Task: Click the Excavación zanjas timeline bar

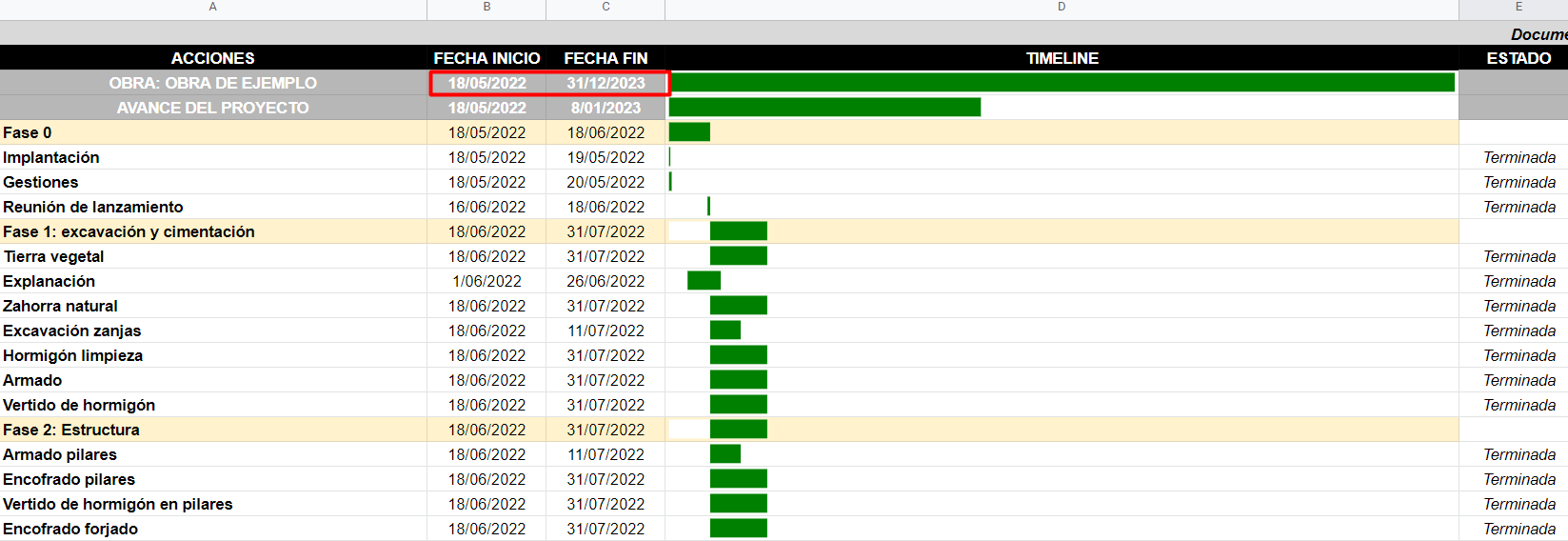Action: pos(725,331)
